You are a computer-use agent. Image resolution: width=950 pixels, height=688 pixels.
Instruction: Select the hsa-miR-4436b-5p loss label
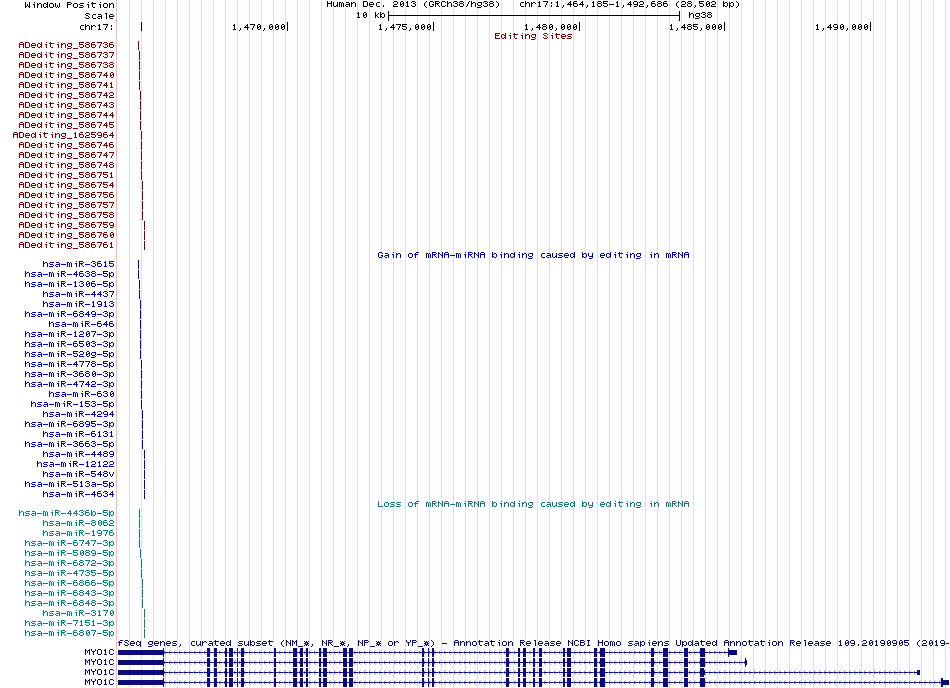pos(66,513)
